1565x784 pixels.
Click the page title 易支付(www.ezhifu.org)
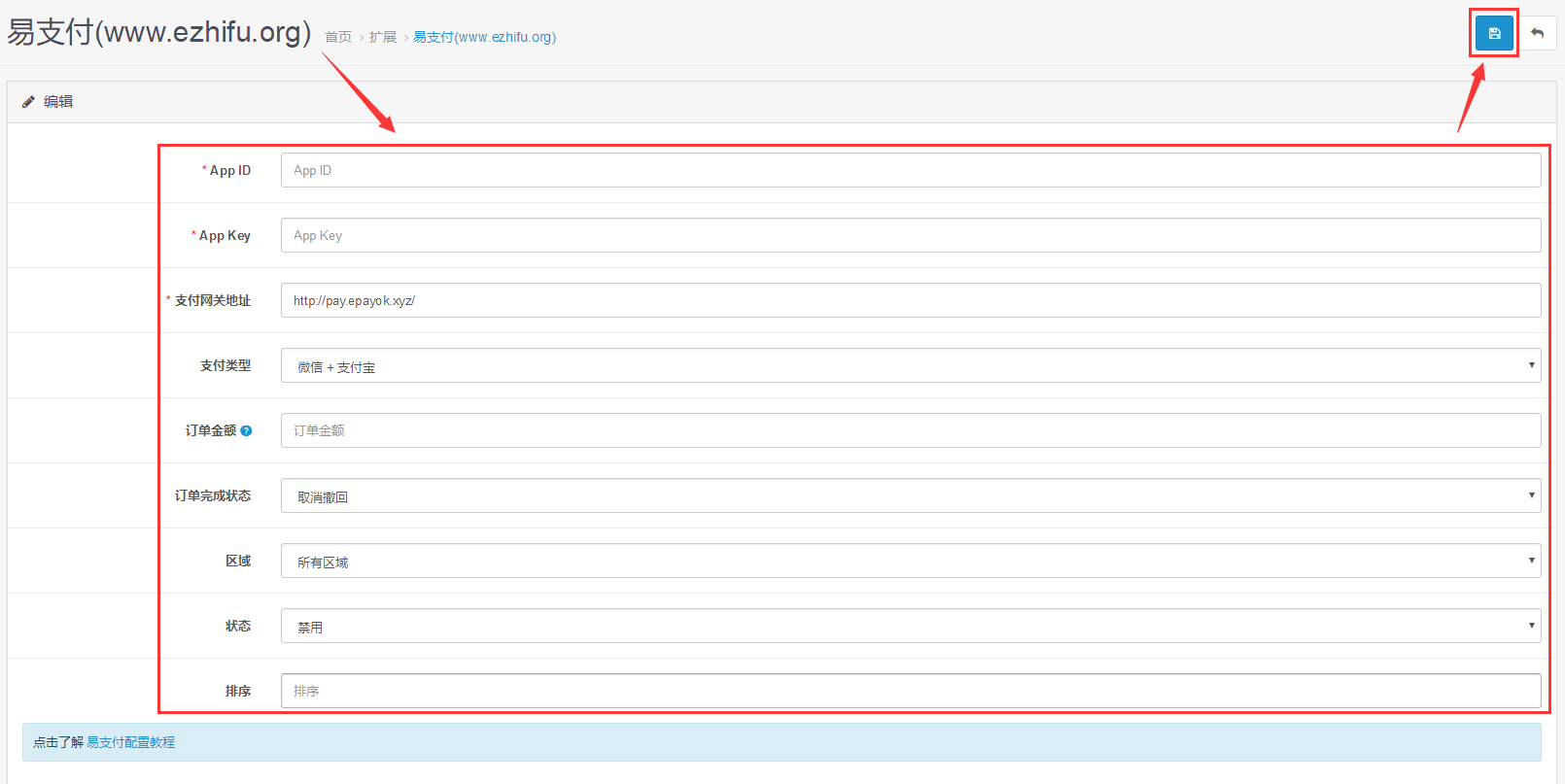click(x=159, y=32)
